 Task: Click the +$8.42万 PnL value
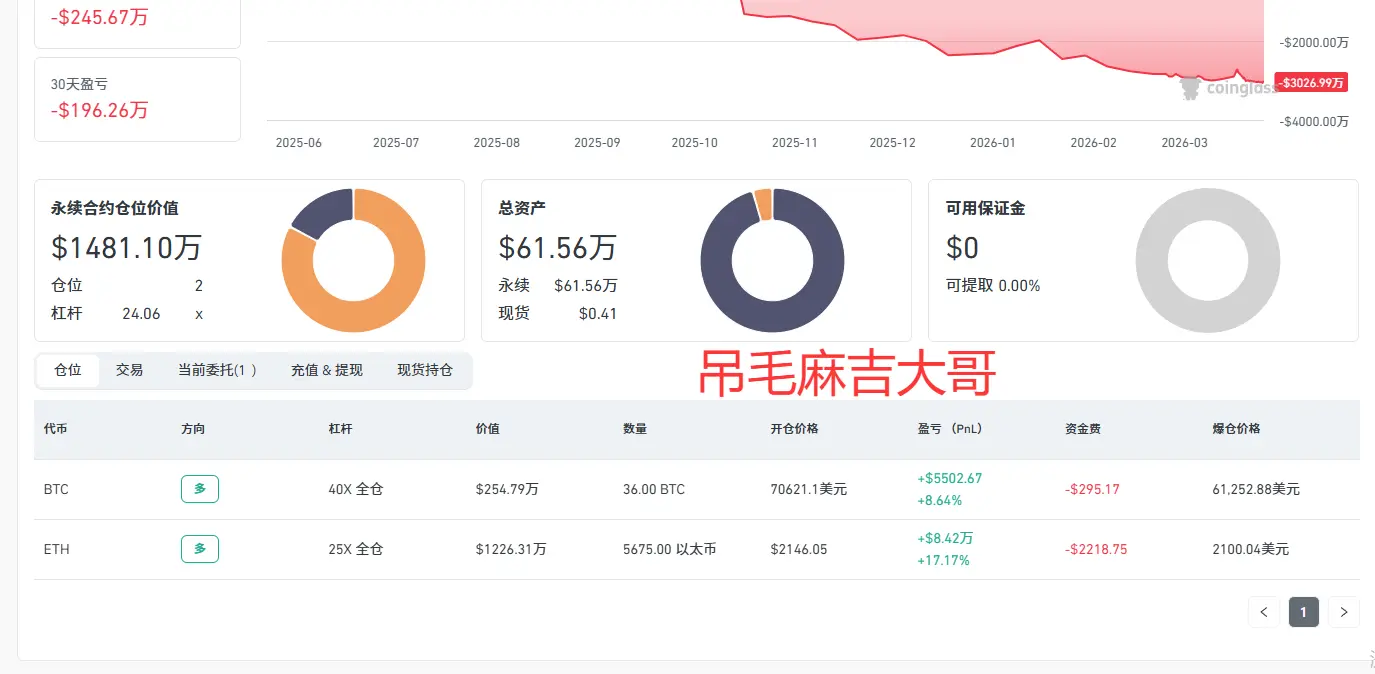pos(945,538)
